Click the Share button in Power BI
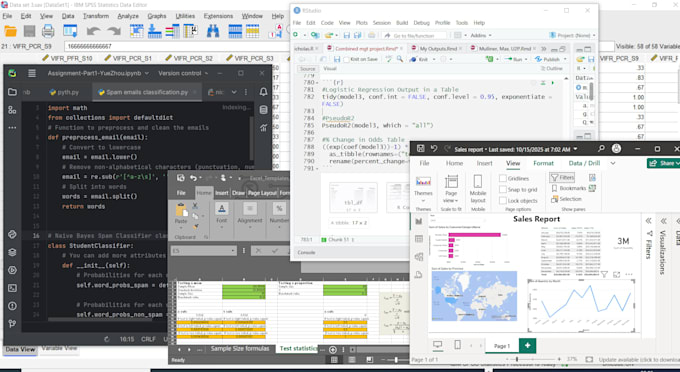680x372 pixels. 664,163
